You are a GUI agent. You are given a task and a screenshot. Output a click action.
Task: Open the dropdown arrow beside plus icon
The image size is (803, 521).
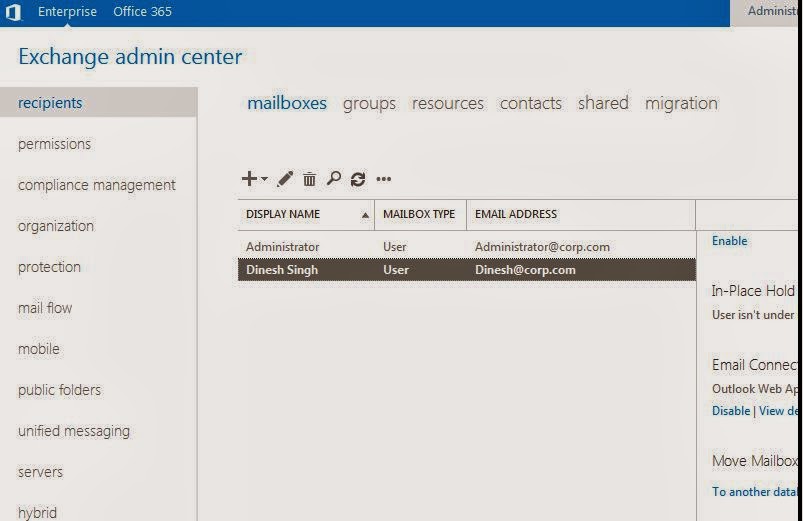coord(264,179)
